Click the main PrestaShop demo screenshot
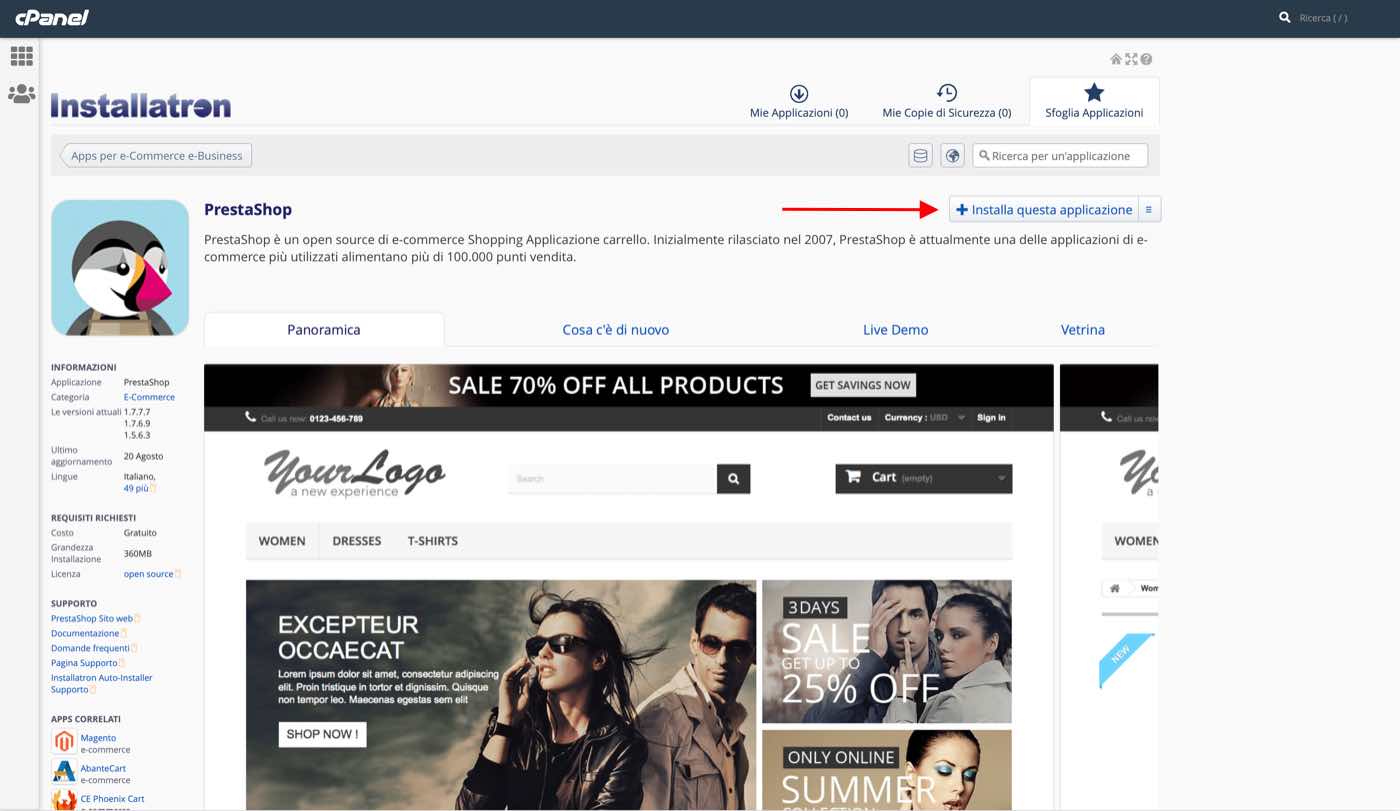 click(629, 587)
